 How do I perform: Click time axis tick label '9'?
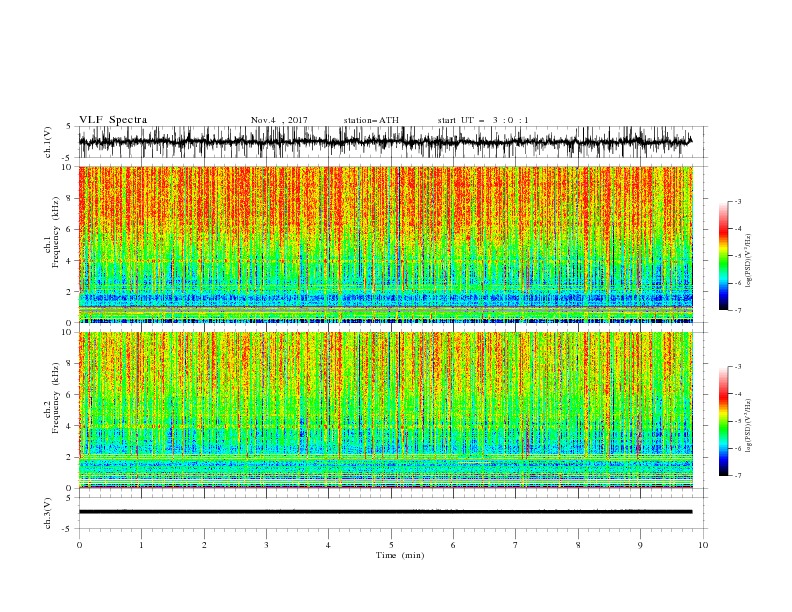click(640, 545)
